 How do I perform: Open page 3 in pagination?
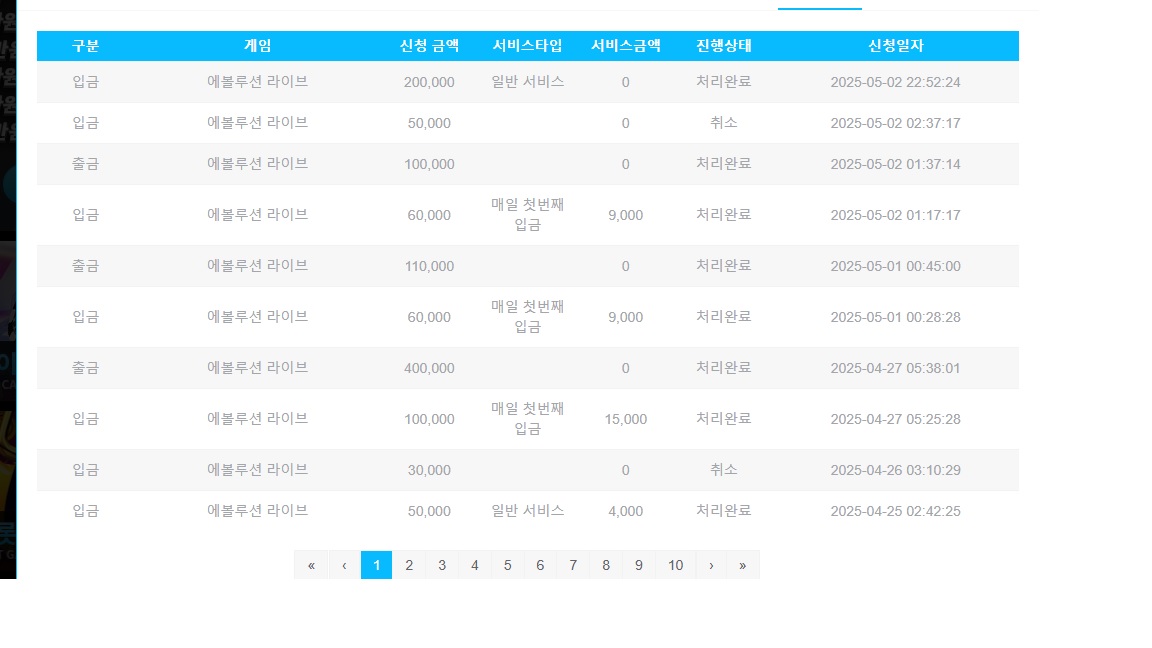pos(442,565)
